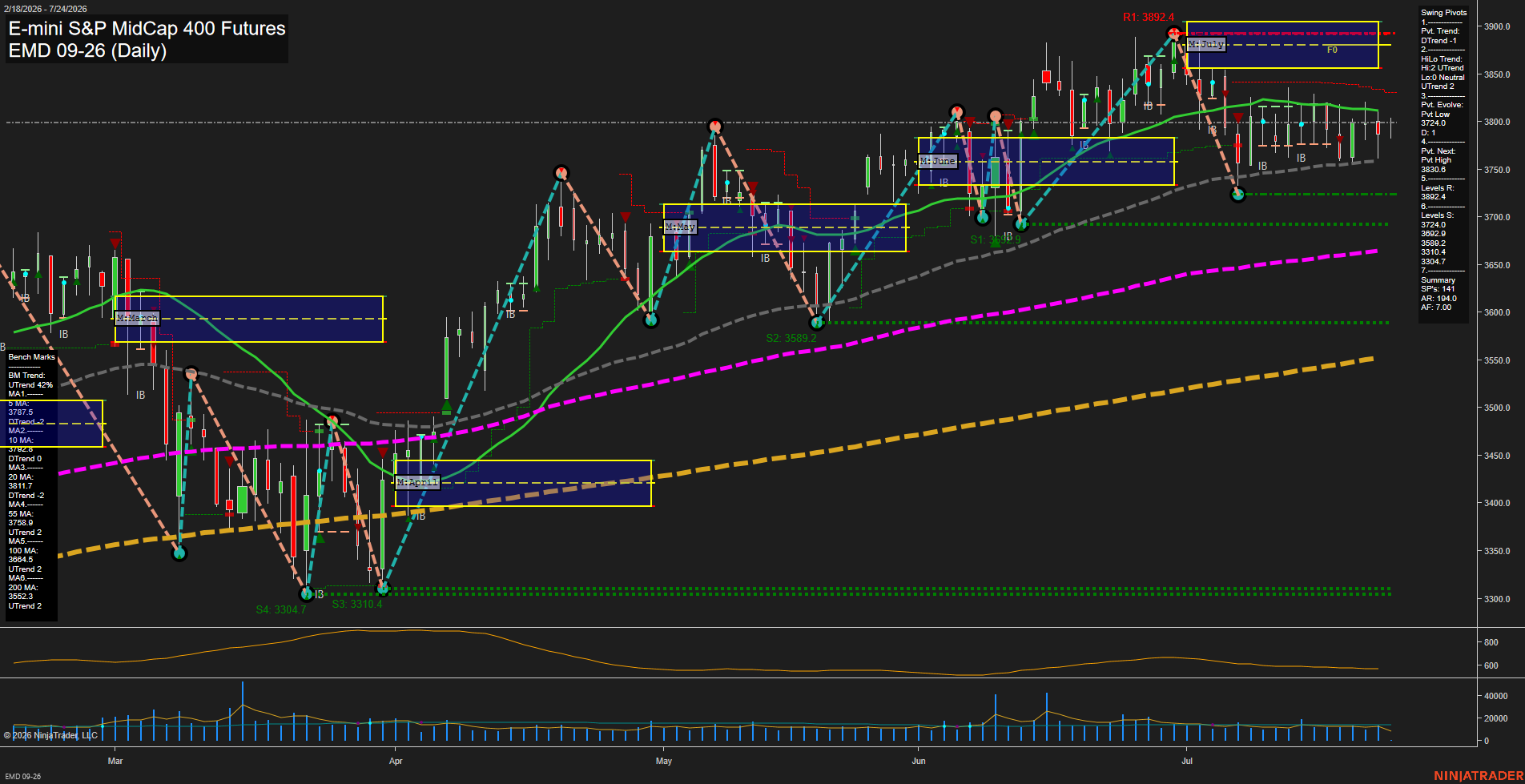The height and width of the screenshot is (784, 1525).
Task: Click the 800 indicator axis label
Action: point(1491,642)
